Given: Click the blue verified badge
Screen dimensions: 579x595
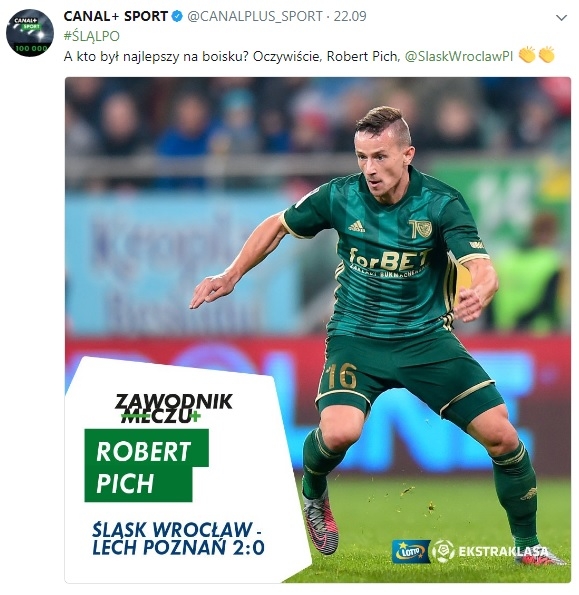Looking at the screenshot, I should click(177, 16).
